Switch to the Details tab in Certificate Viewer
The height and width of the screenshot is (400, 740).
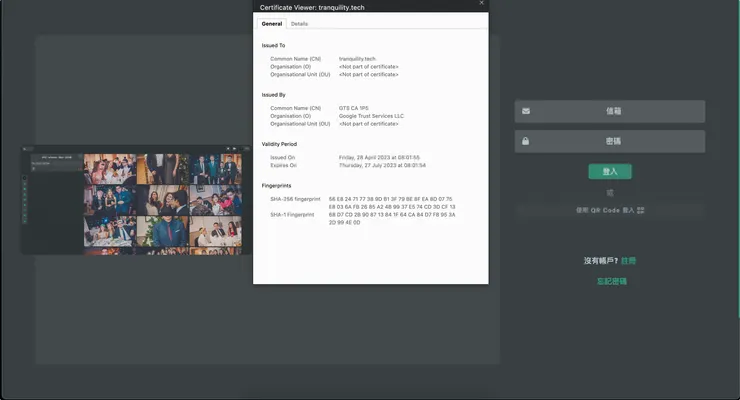tap(299, 24)
